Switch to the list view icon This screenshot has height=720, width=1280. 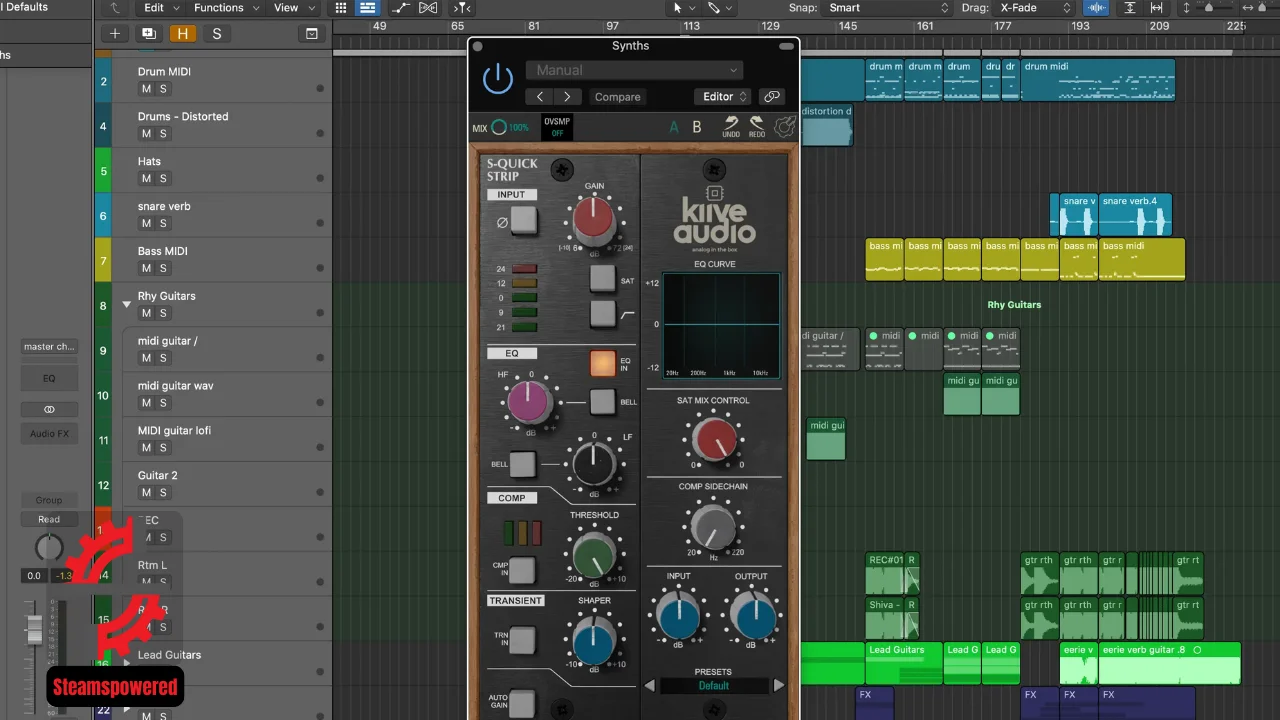pyautogui.click(x=367, y=8)
